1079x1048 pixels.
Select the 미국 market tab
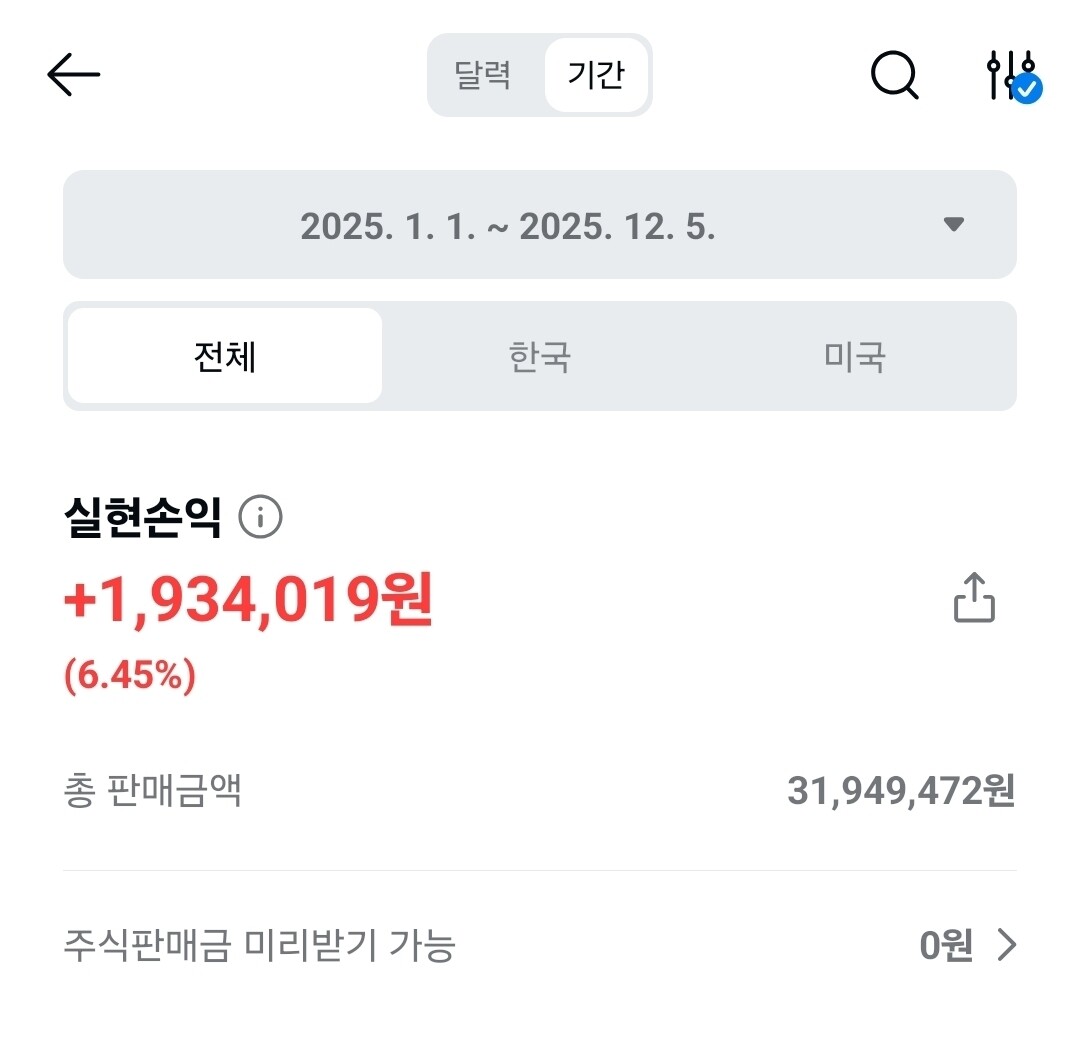point(855,356)
